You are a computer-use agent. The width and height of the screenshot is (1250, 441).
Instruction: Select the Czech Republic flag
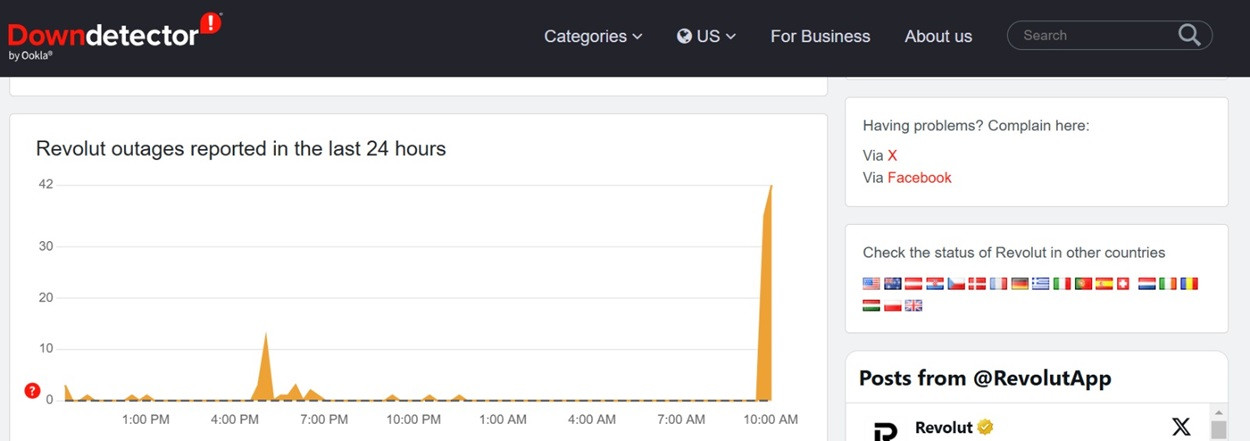click(956, 284)
